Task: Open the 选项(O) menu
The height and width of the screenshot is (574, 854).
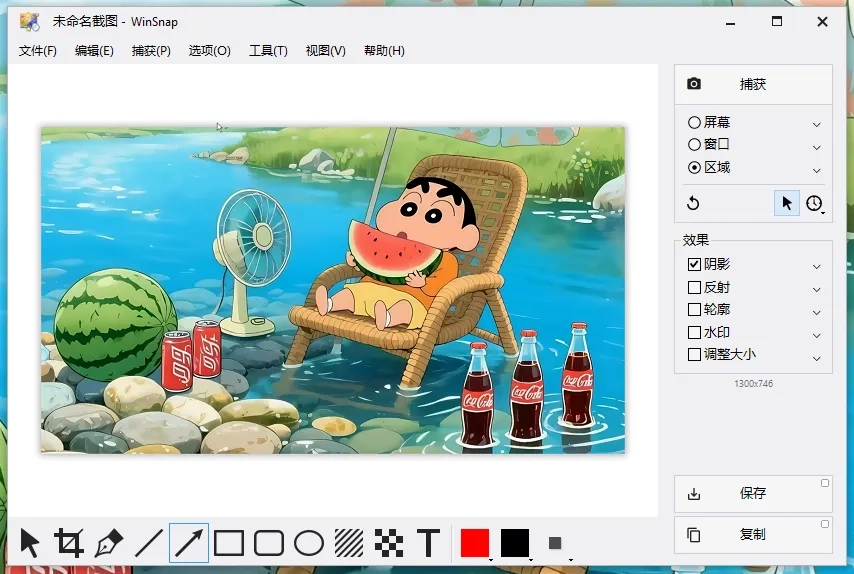Action: 209,51
